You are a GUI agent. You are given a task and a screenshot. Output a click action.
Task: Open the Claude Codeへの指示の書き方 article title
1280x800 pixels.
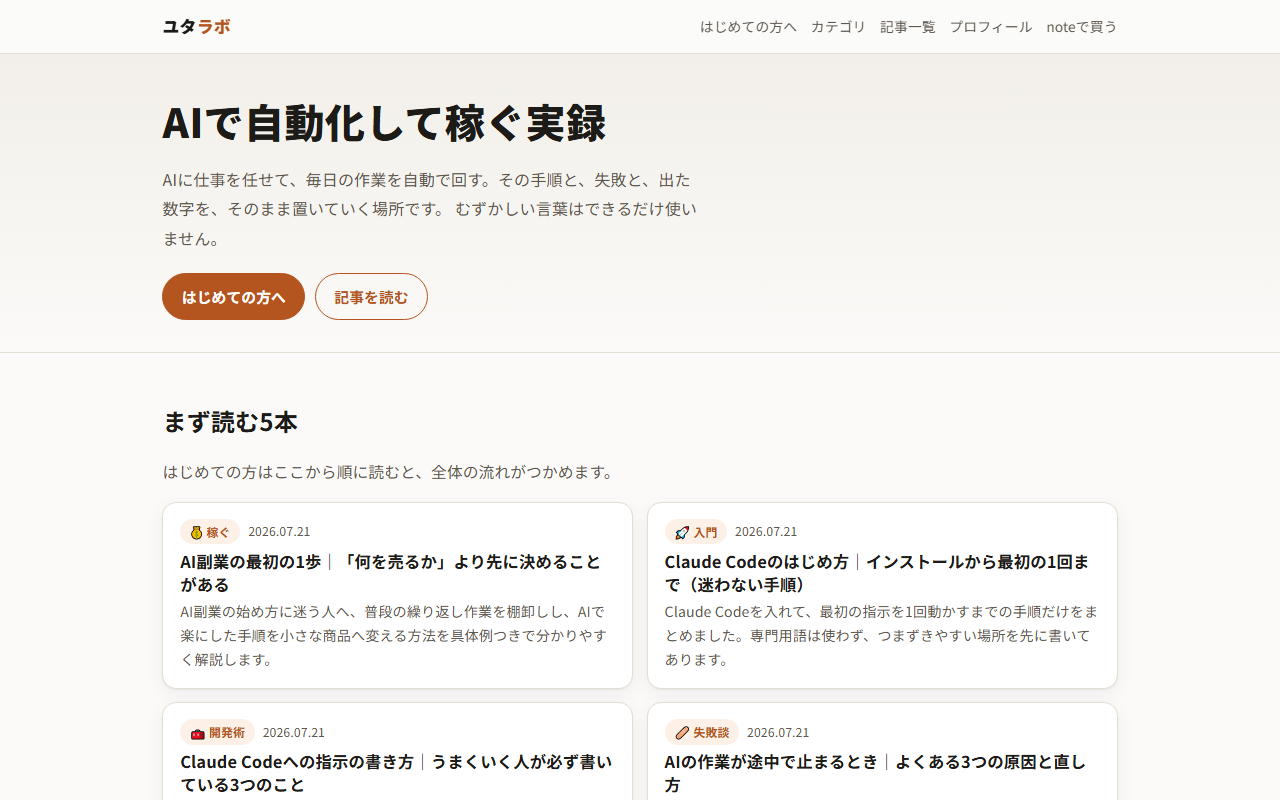396,773
